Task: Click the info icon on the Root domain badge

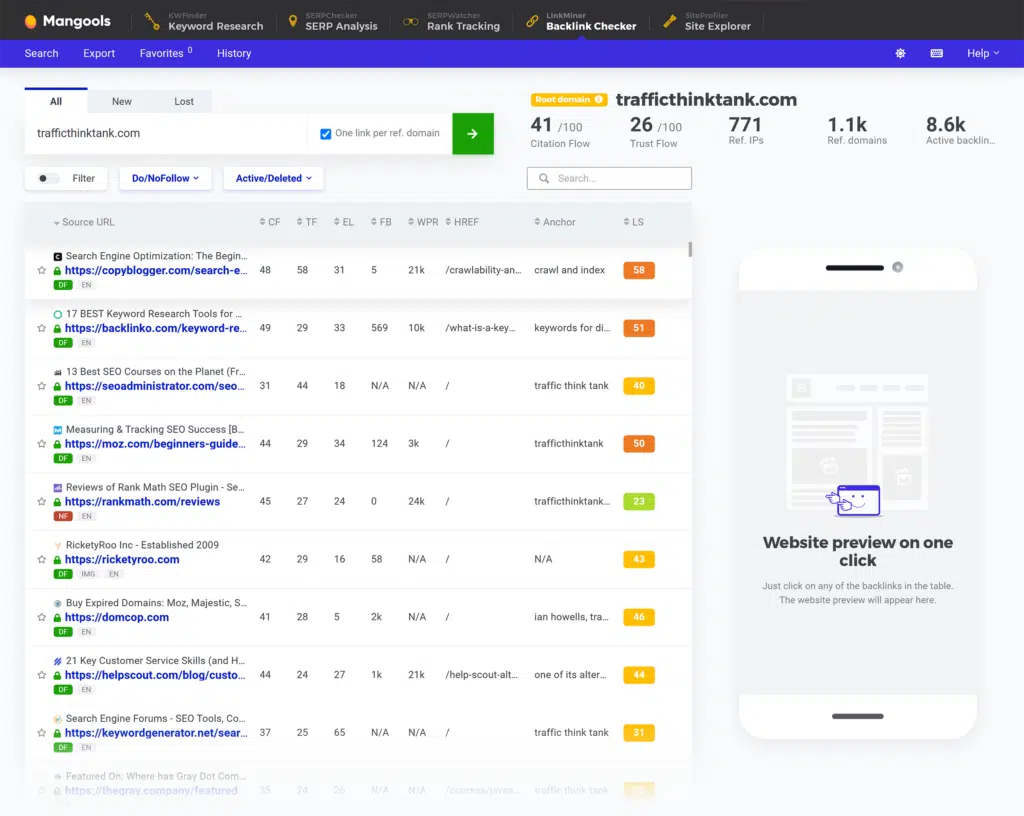Action: (x=599, y=100)
